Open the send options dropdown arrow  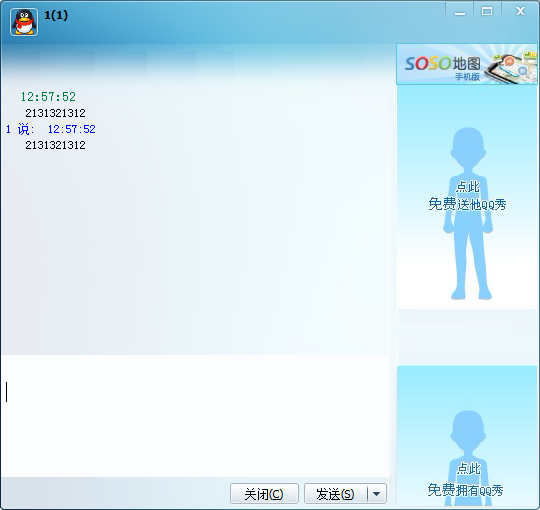(x=377, y=494)
